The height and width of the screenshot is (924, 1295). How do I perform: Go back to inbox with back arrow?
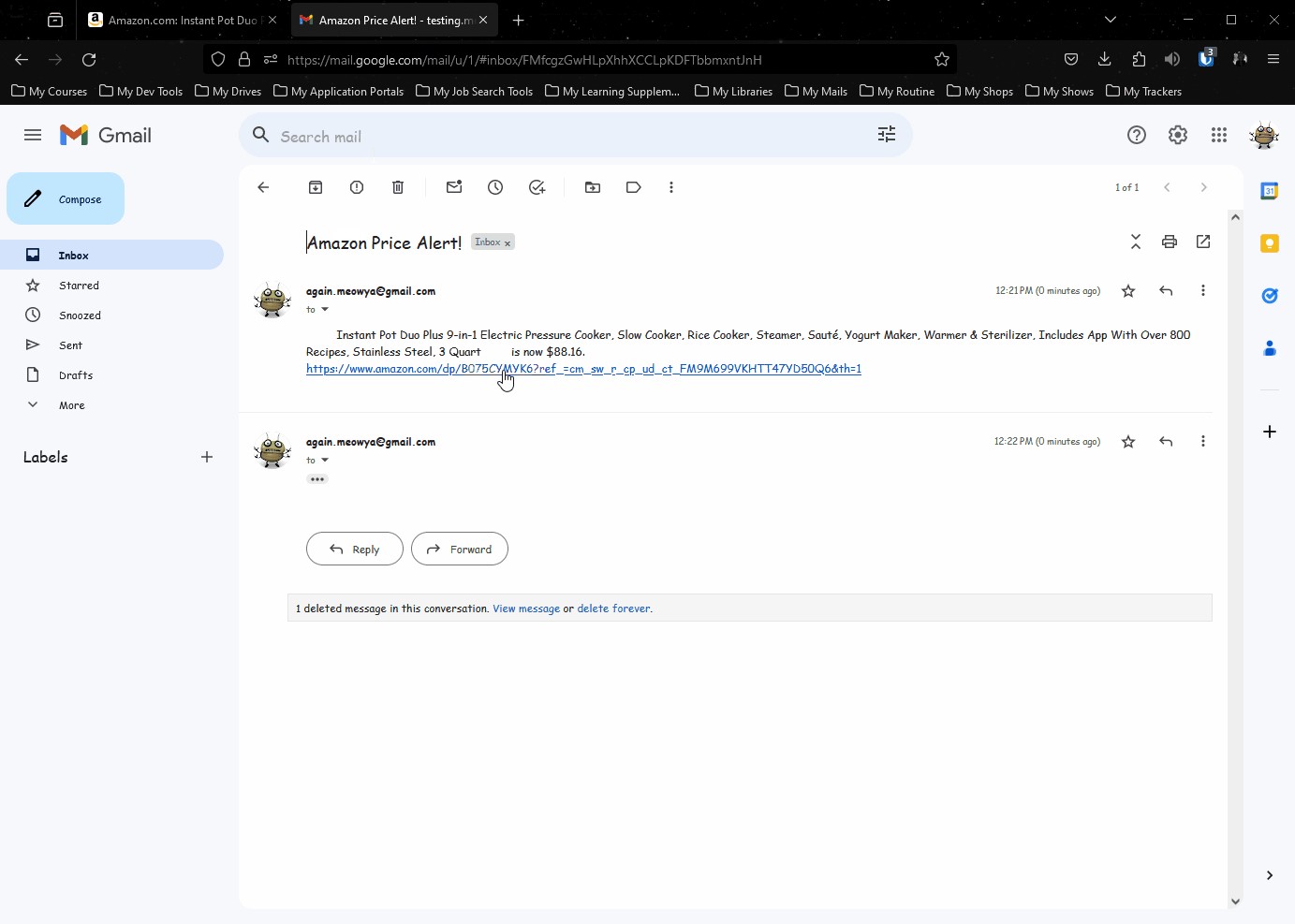[x=263, y=187]
